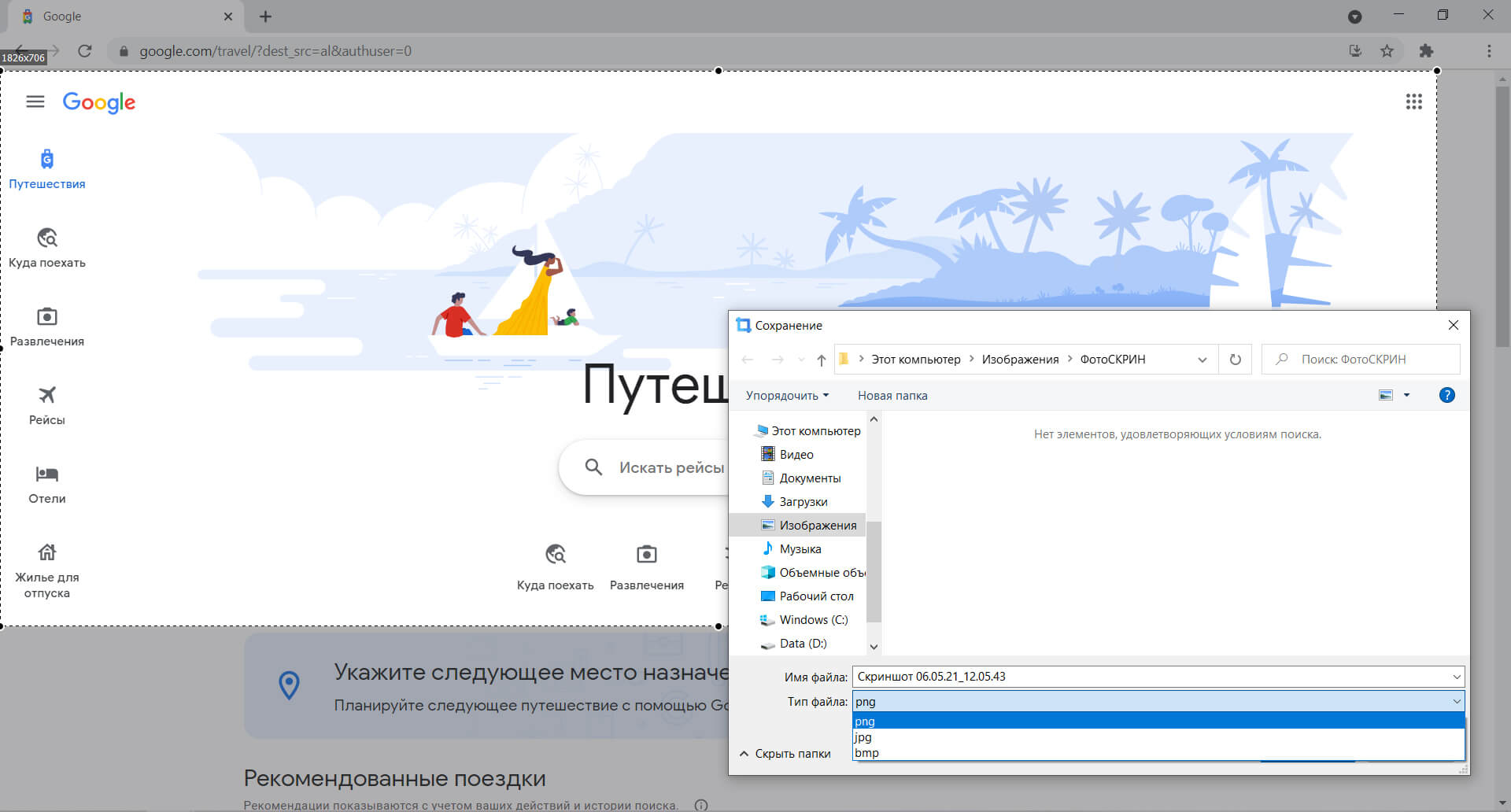Bookmark this page with star icon
1511x812 pixels.
click(1387, 51)
